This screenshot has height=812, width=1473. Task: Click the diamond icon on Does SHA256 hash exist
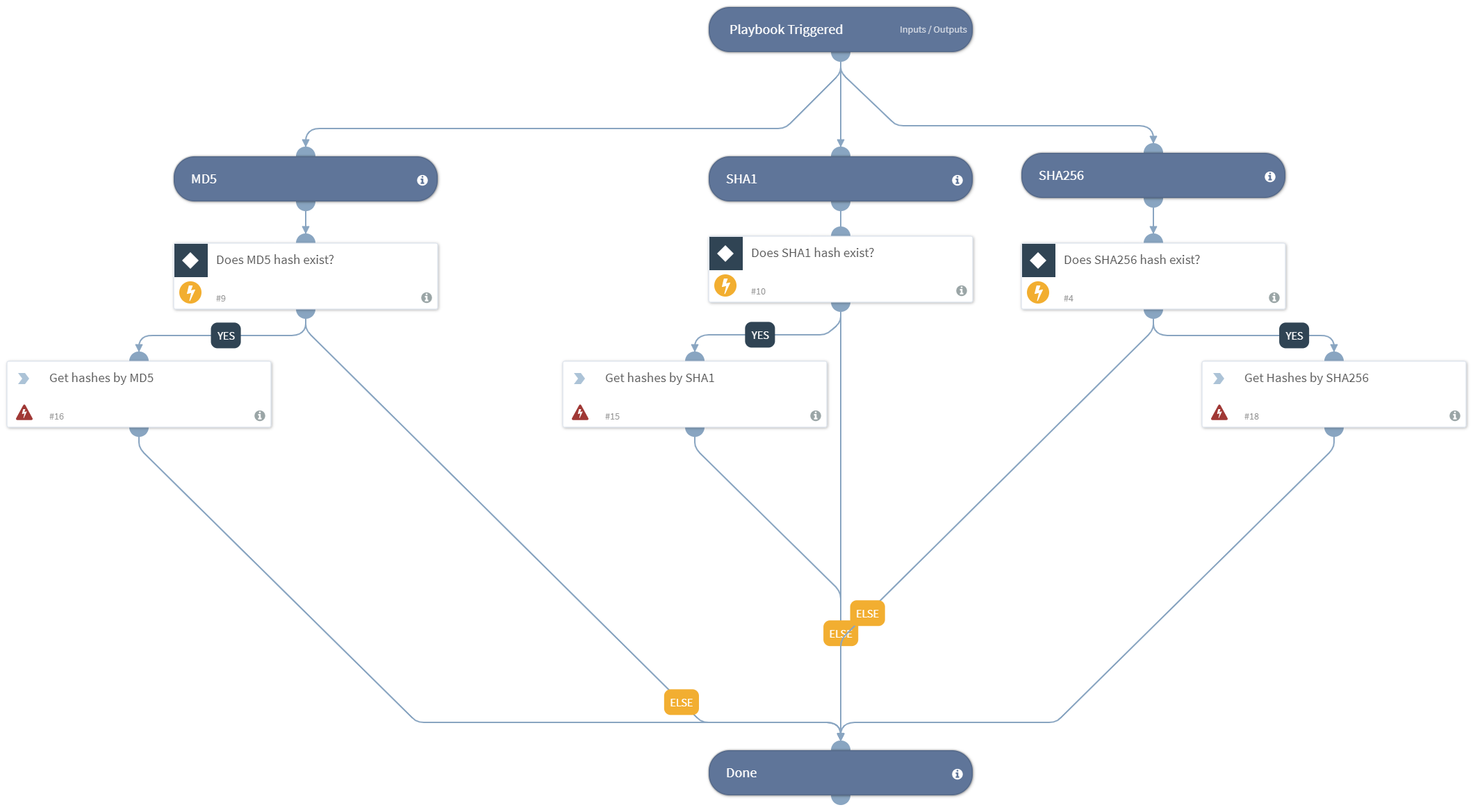click(1038, 260)
